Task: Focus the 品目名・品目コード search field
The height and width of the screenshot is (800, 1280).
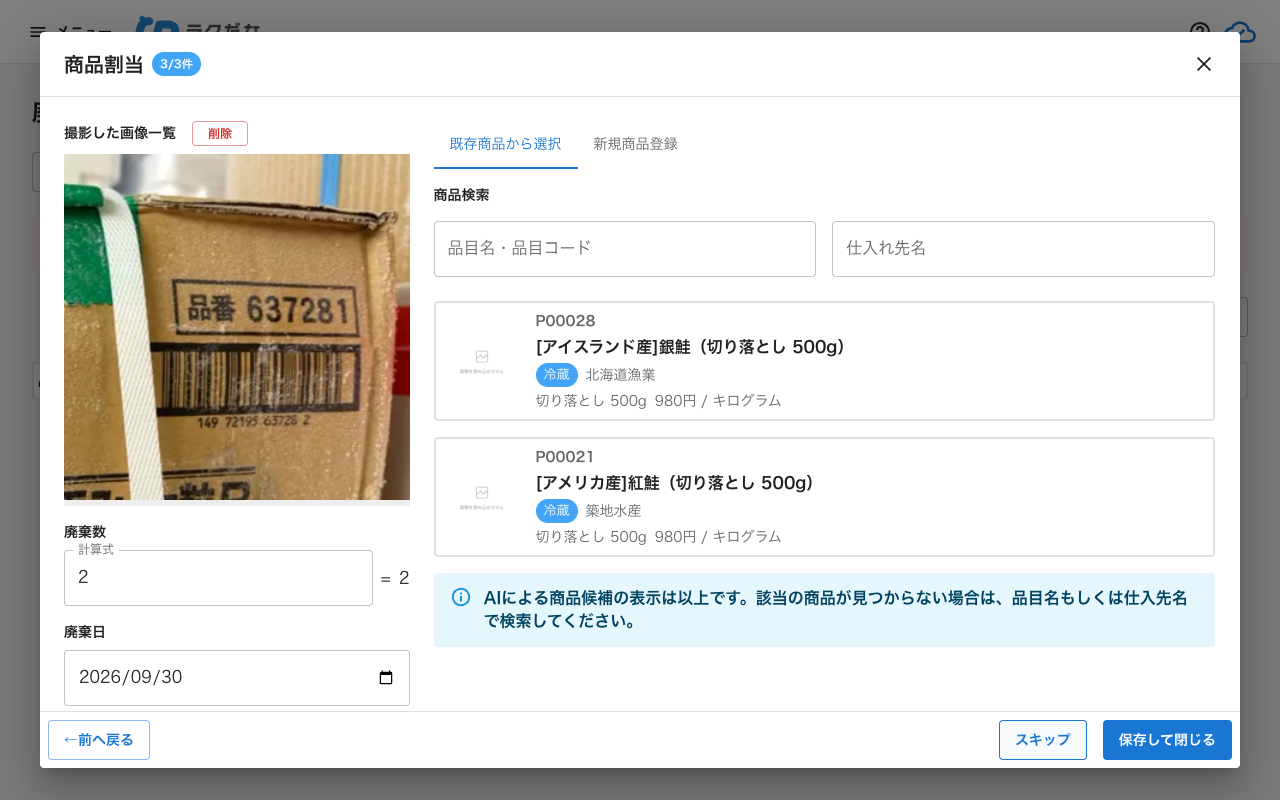Action: (625, 249)
